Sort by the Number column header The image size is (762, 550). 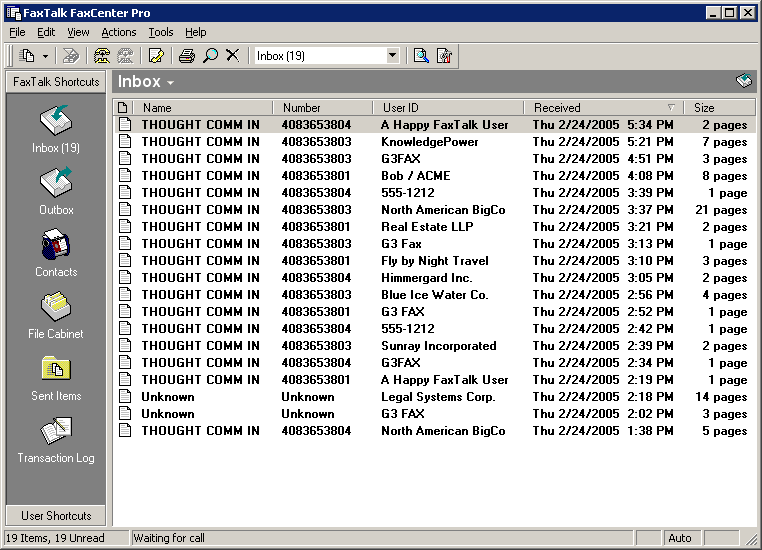(x=323, y=107)
